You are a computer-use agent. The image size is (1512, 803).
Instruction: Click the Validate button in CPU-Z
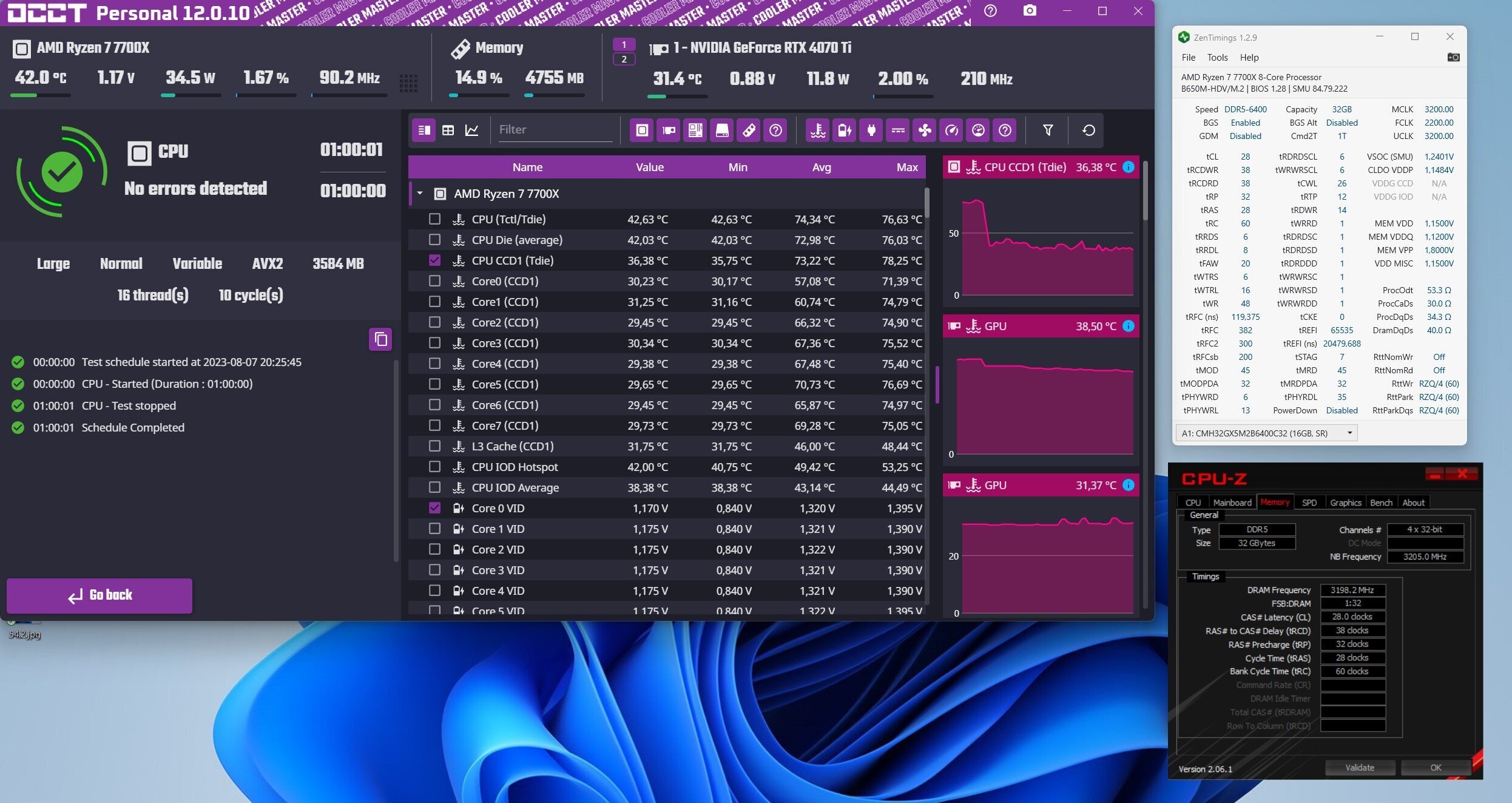[x=1359, y=768]
